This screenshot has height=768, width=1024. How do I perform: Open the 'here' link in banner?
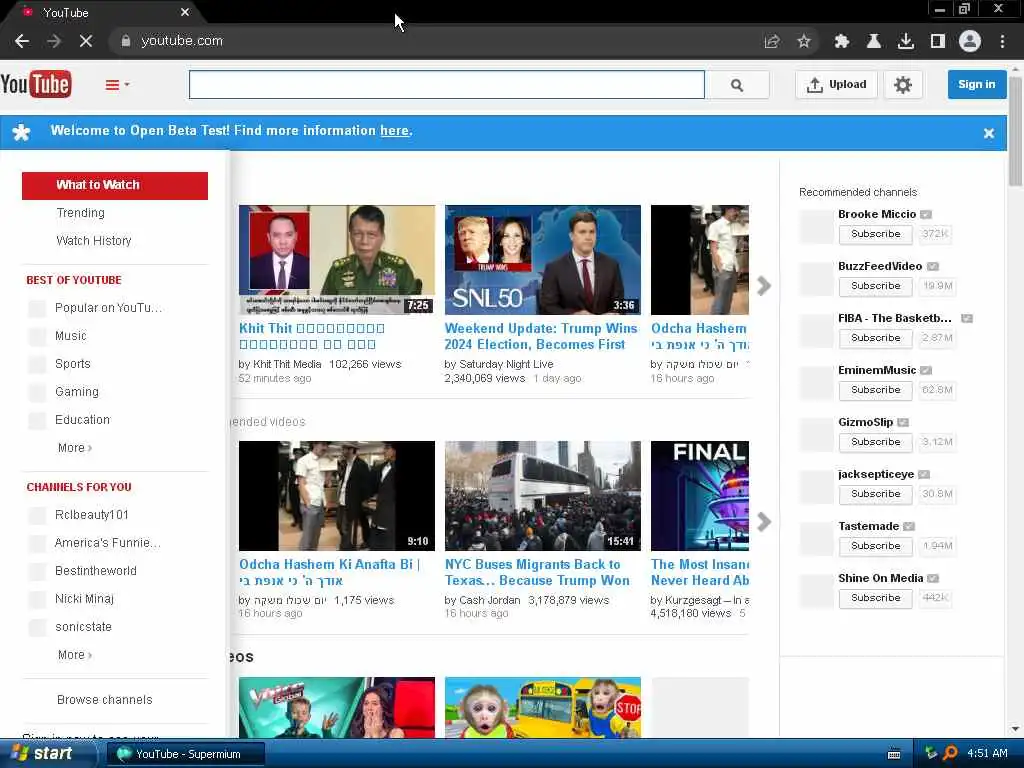click(x=395, y=131)
